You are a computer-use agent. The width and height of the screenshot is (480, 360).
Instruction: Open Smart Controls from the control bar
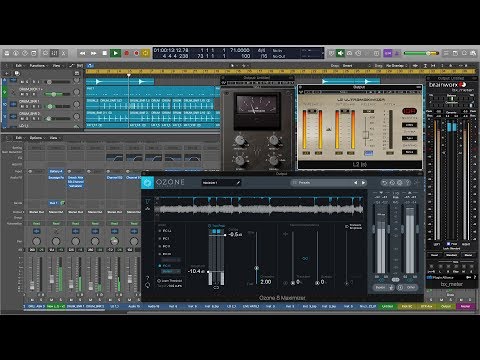45,53
